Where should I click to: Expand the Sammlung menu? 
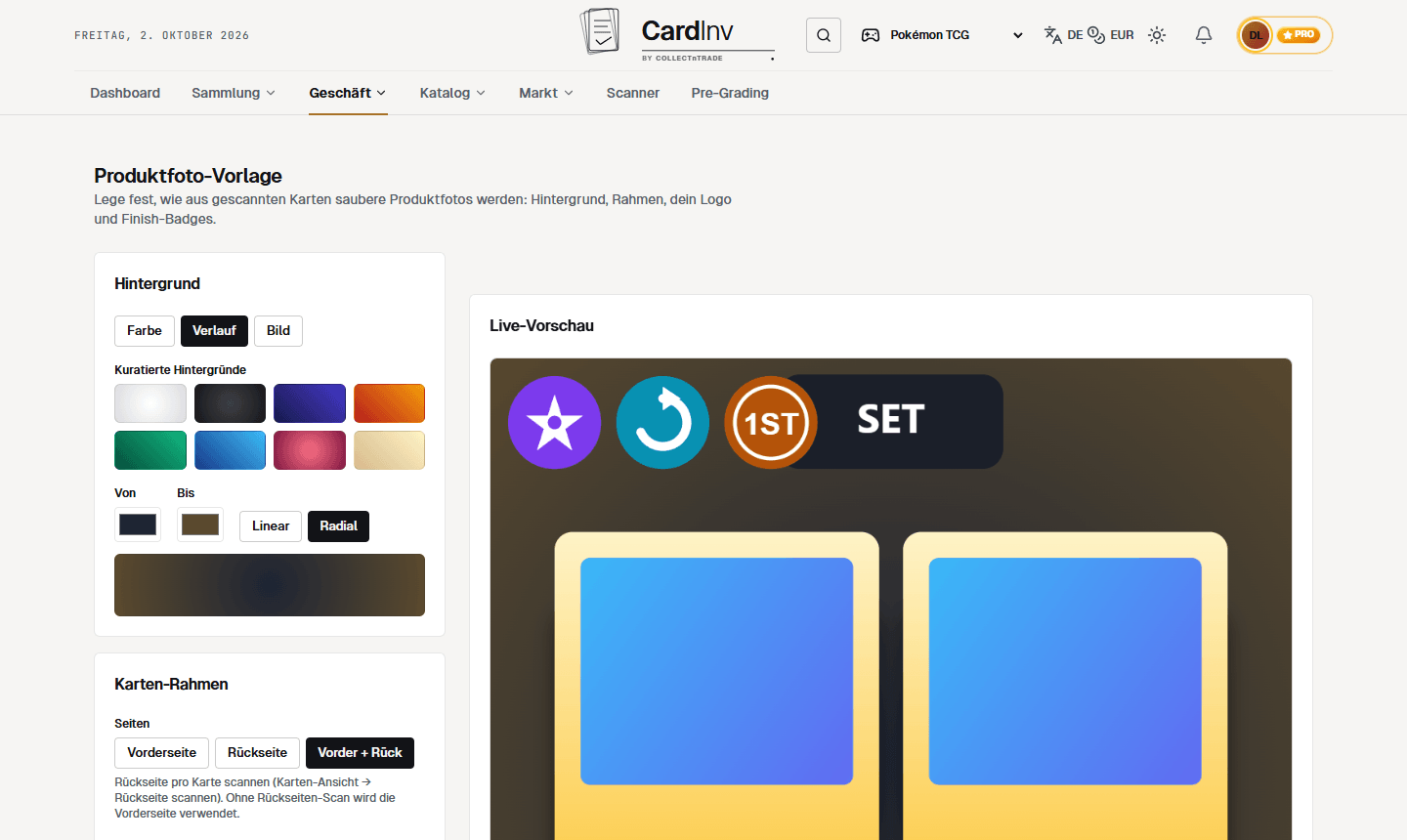[234, 93]
